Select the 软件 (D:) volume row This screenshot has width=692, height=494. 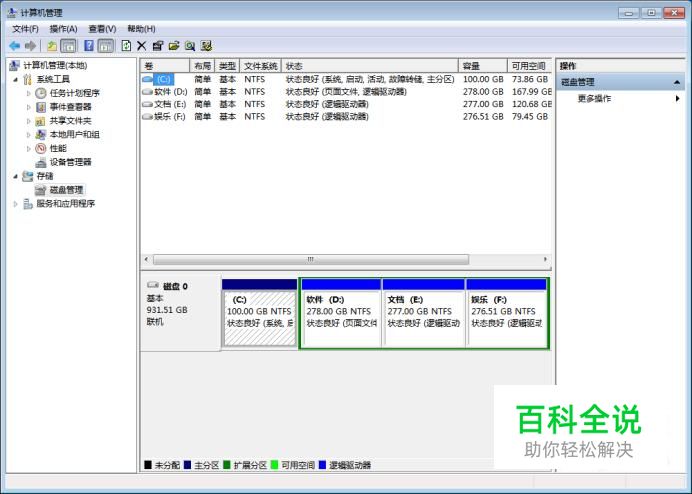coord(346,92)
